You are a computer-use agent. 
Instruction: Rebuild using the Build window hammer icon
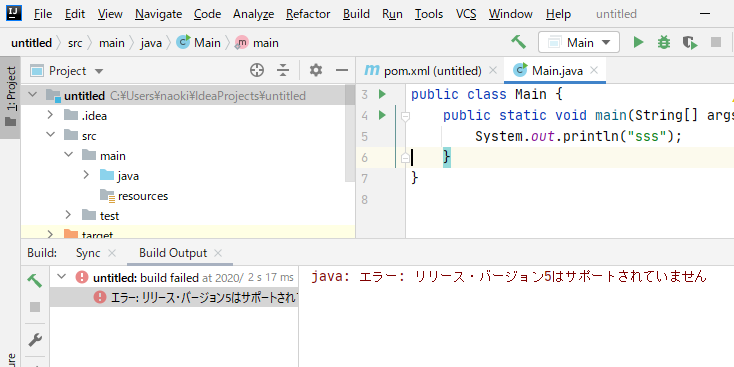coord(35,280)
